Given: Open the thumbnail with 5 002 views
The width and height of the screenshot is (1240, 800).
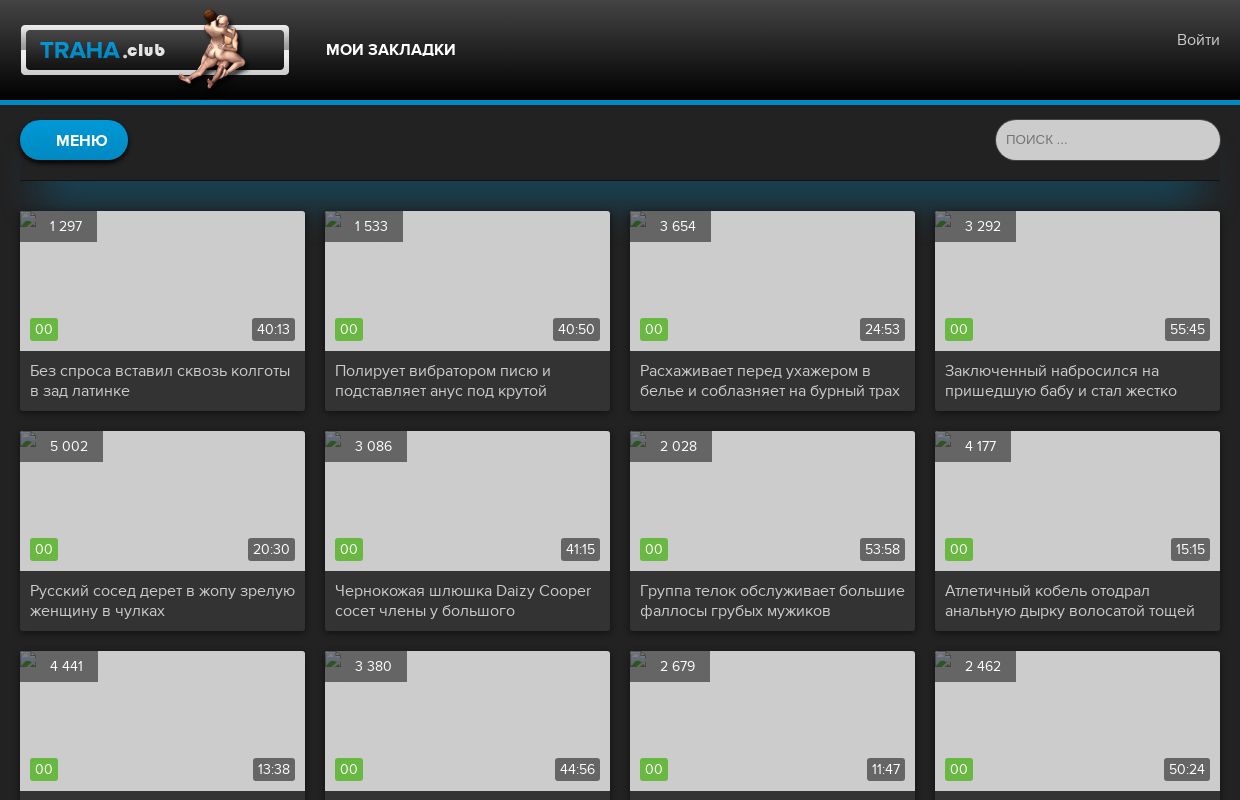Looking at the screenshot, I should click(162, 500).
